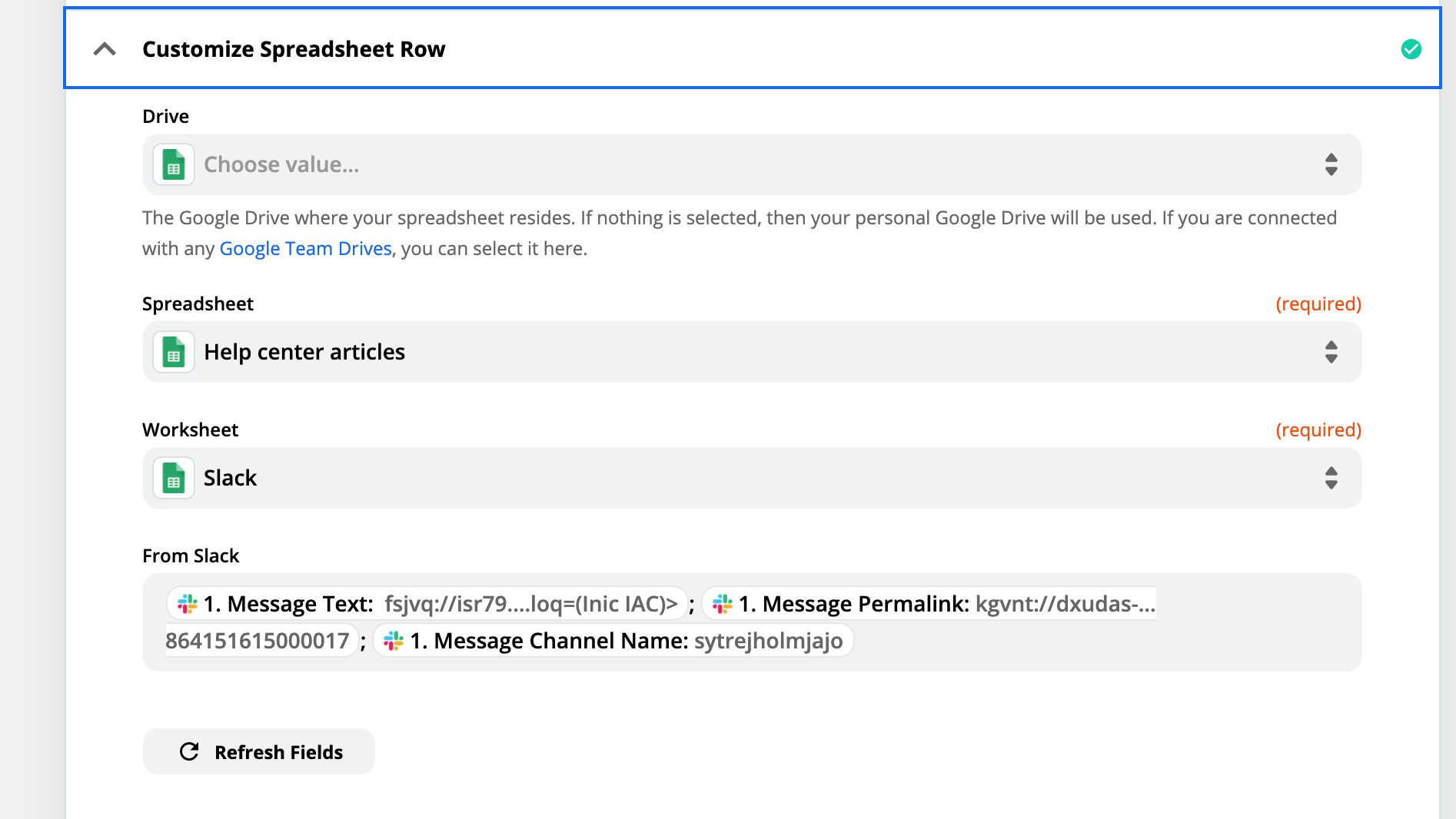Open the Drive dropdown
This screenshot has width=1456, height=819.
coord(752,164)
